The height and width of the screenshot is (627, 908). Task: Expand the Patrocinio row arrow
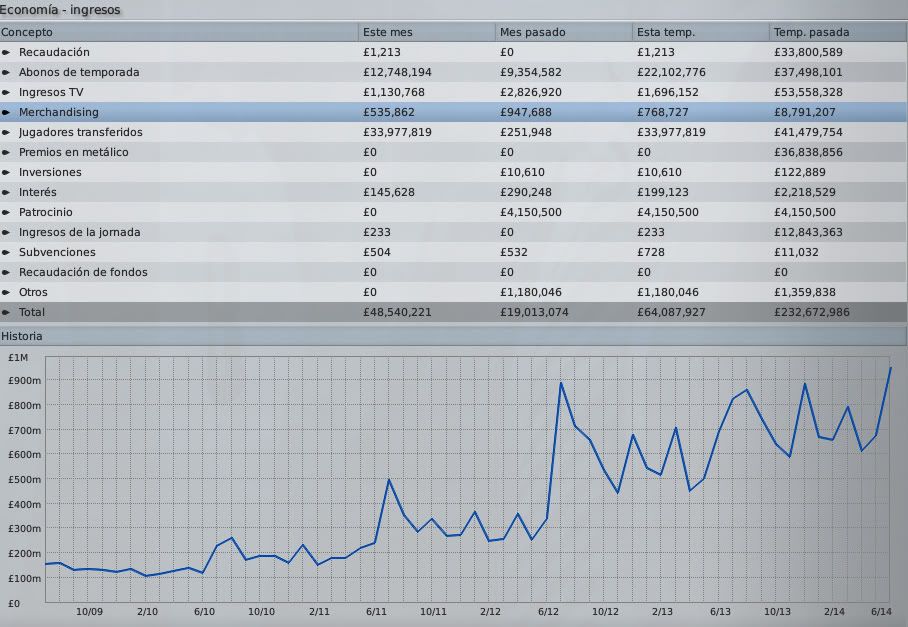6,212
